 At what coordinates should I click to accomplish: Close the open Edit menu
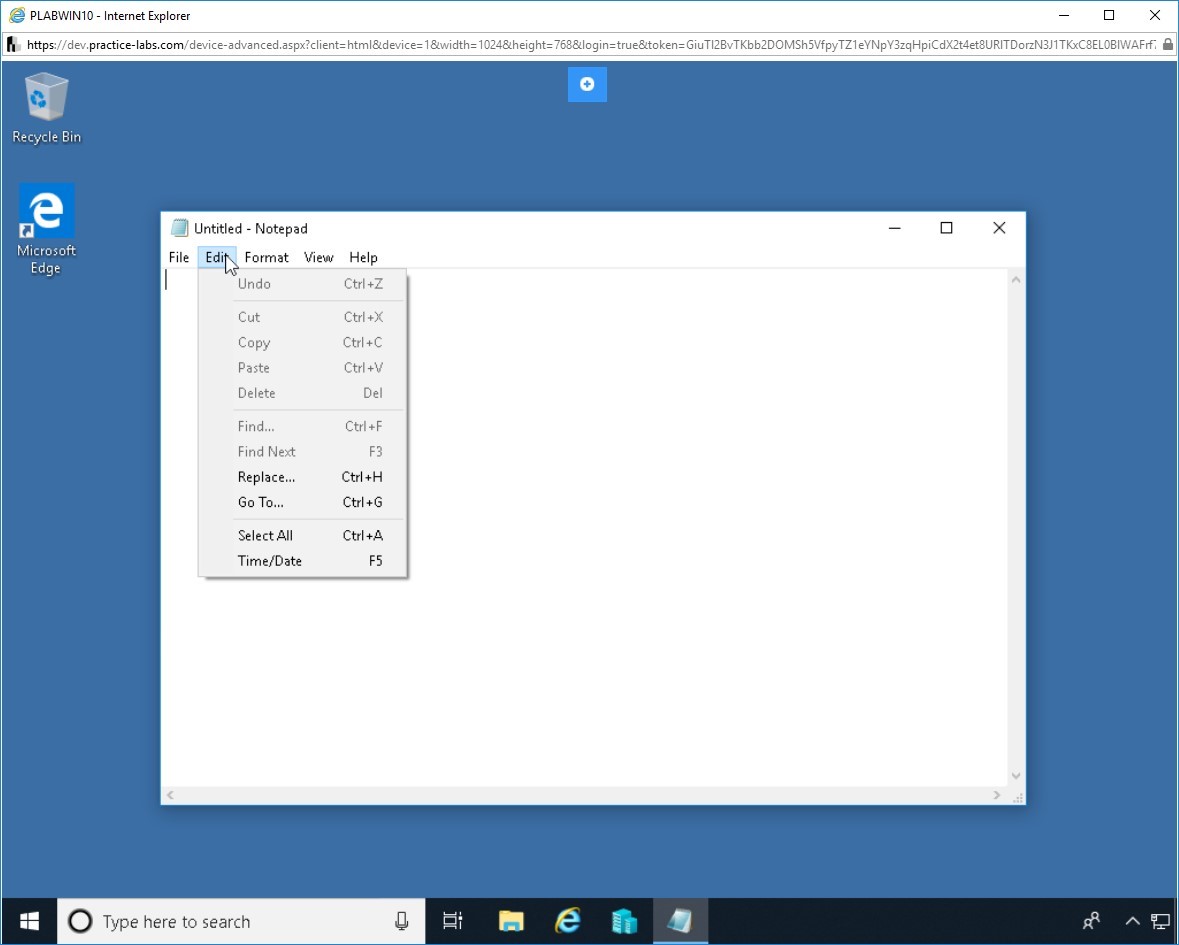coord(217,257)
